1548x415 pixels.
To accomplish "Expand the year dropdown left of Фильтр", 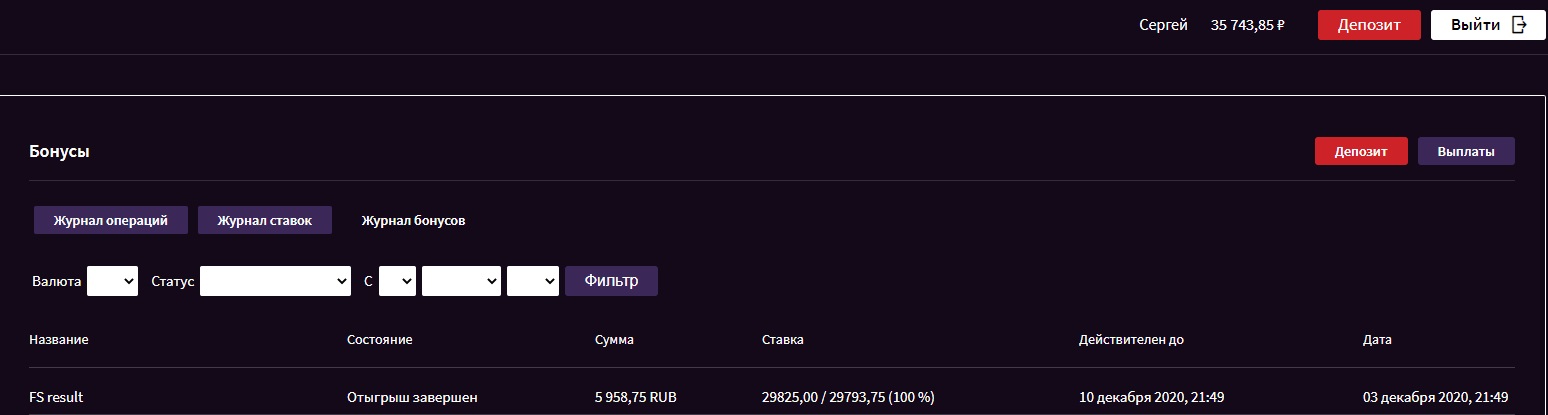I will (x=532, y=281).
